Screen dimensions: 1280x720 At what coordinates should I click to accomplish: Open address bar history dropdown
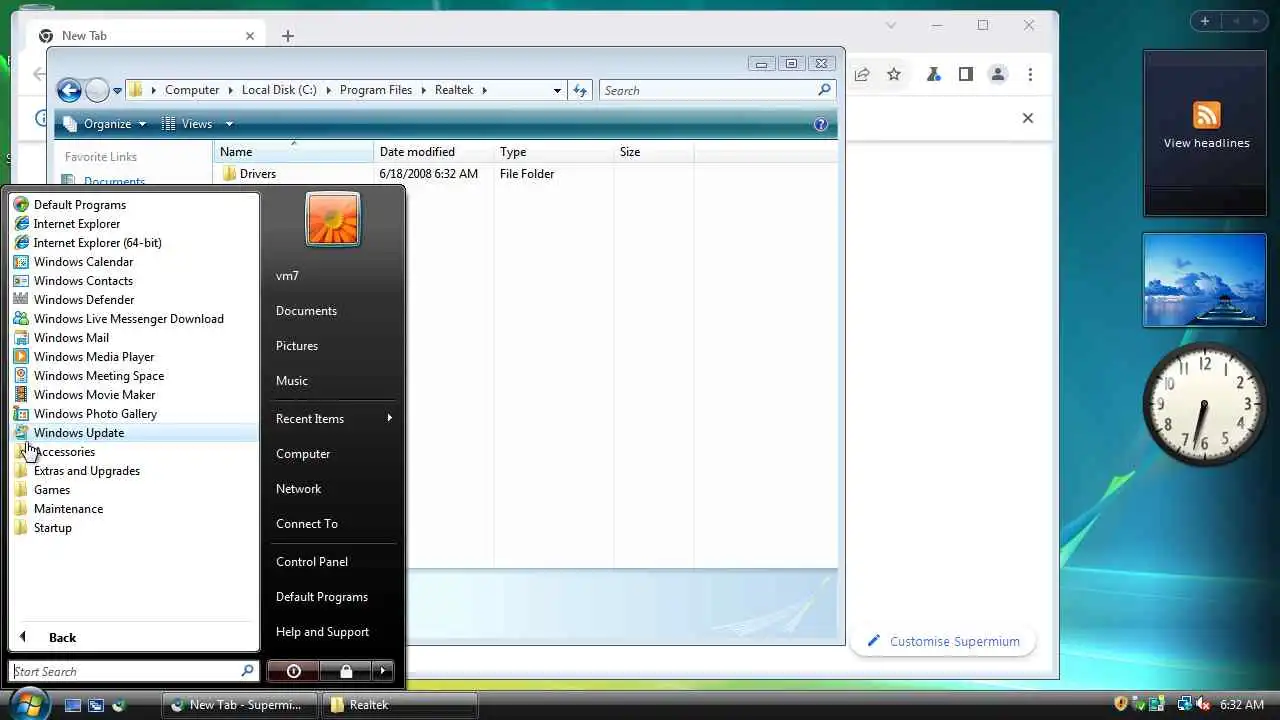click(557, 90)
